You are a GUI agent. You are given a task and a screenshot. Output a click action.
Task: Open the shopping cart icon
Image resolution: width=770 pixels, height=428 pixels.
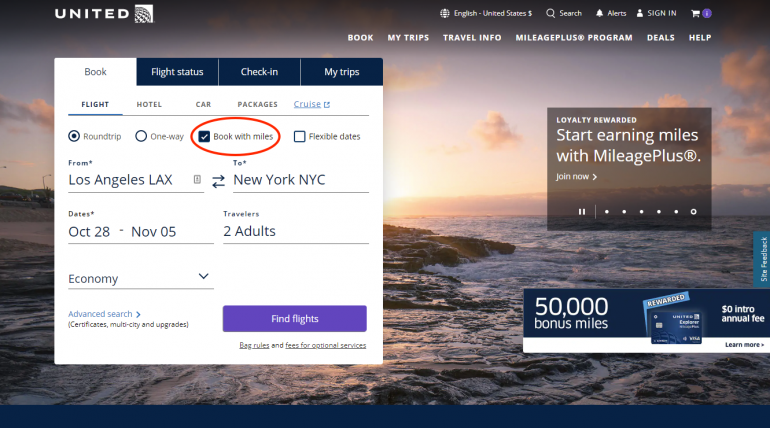click(694, 13)
